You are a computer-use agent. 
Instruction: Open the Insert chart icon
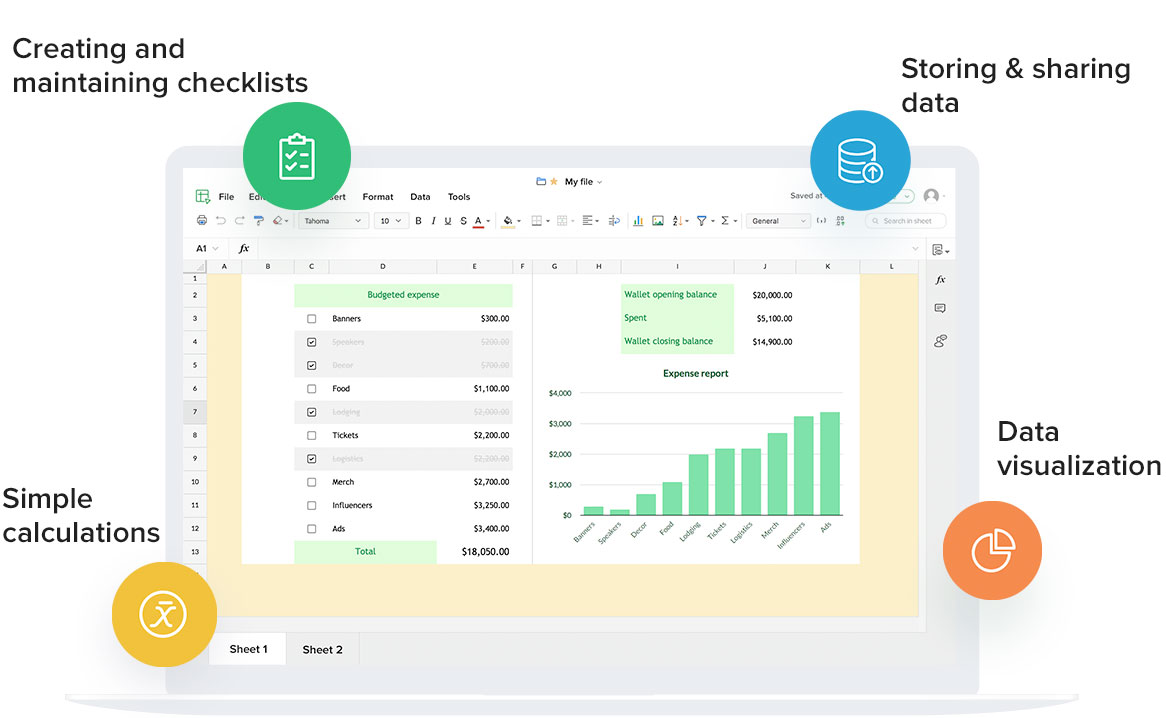(637, 220)
